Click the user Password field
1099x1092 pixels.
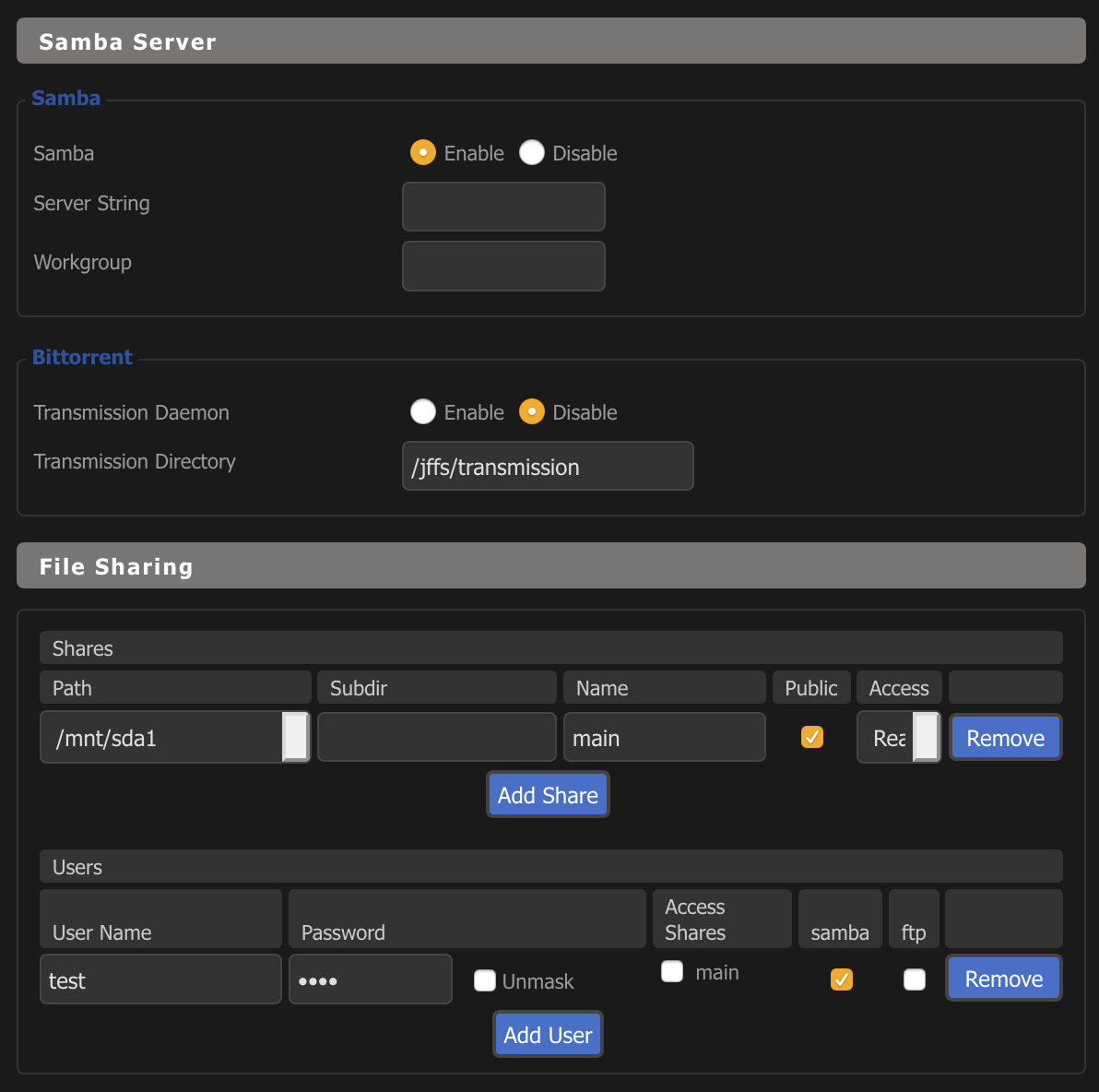coord(370,979)
